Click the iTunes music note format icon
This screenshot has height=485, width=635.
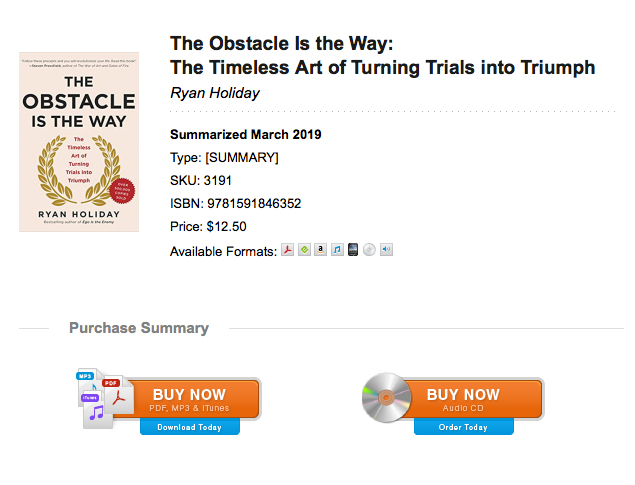click(x=337, y=249)
